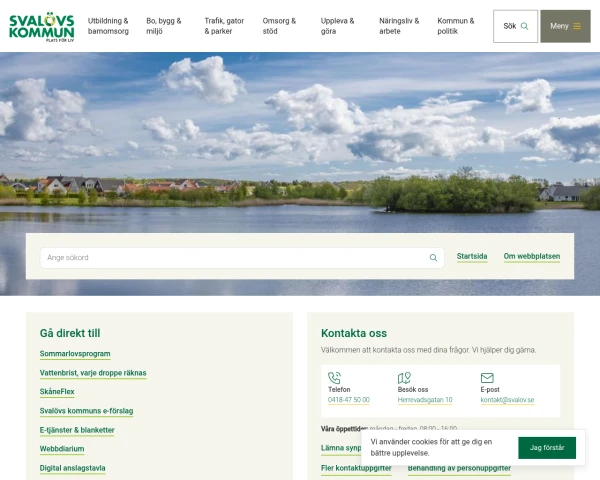600x480 pixels.
Task: Expand Trafik, gator & parker menu
Action: 224,26
